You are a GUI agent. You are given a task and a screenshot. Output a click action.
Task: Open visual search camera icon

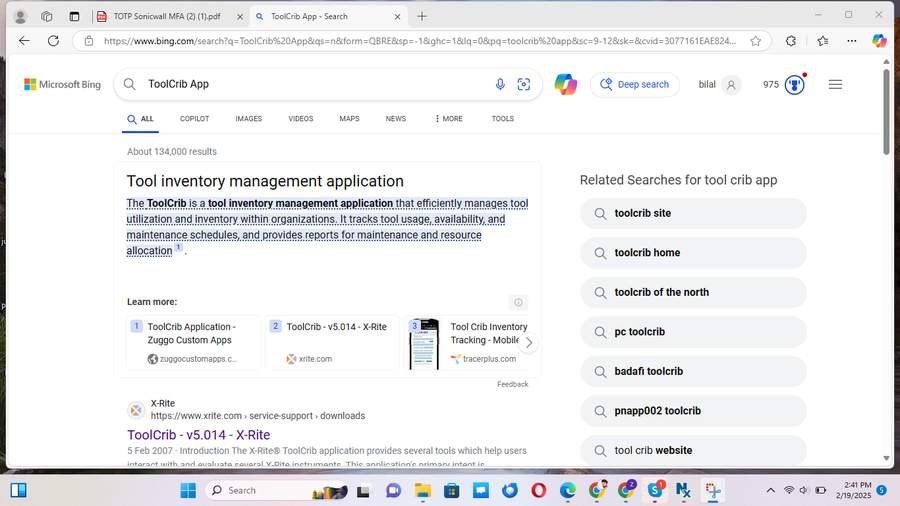[523, 84]
